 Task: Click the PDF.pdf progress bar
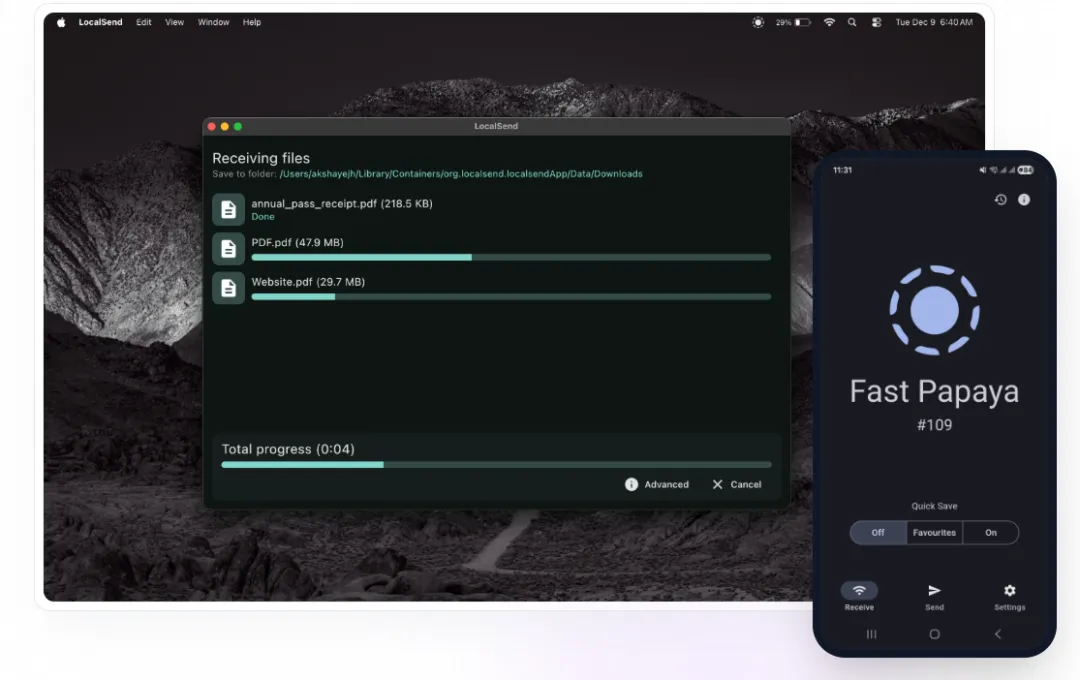coord(511,257)
